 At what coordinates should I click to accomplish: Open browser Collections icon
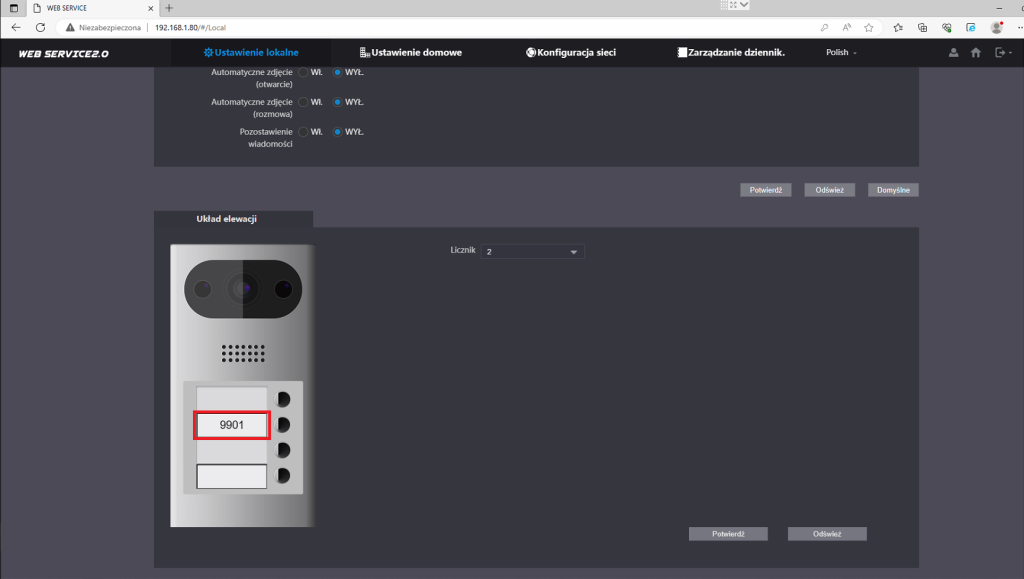pyautogui.click(x=922, y=27)
